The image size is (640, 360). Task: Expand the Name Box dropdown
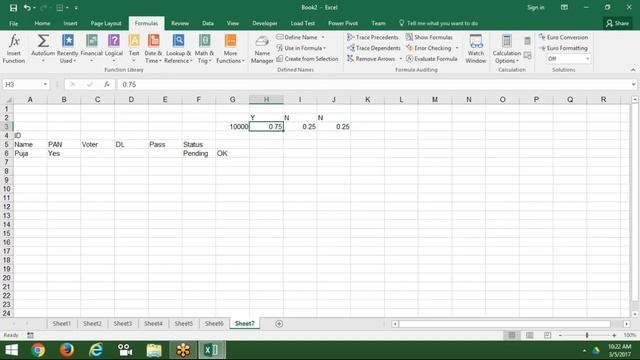(45, 84)
